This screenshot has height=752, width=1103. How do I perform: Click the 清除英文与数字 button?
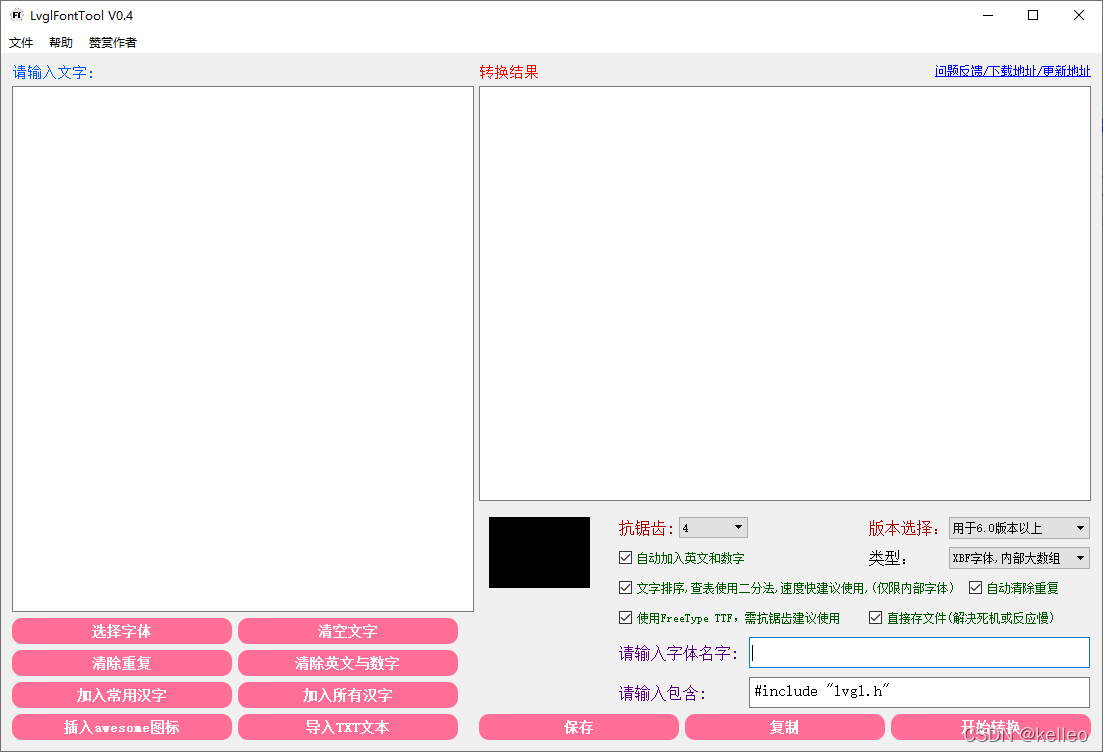point(348,663)
